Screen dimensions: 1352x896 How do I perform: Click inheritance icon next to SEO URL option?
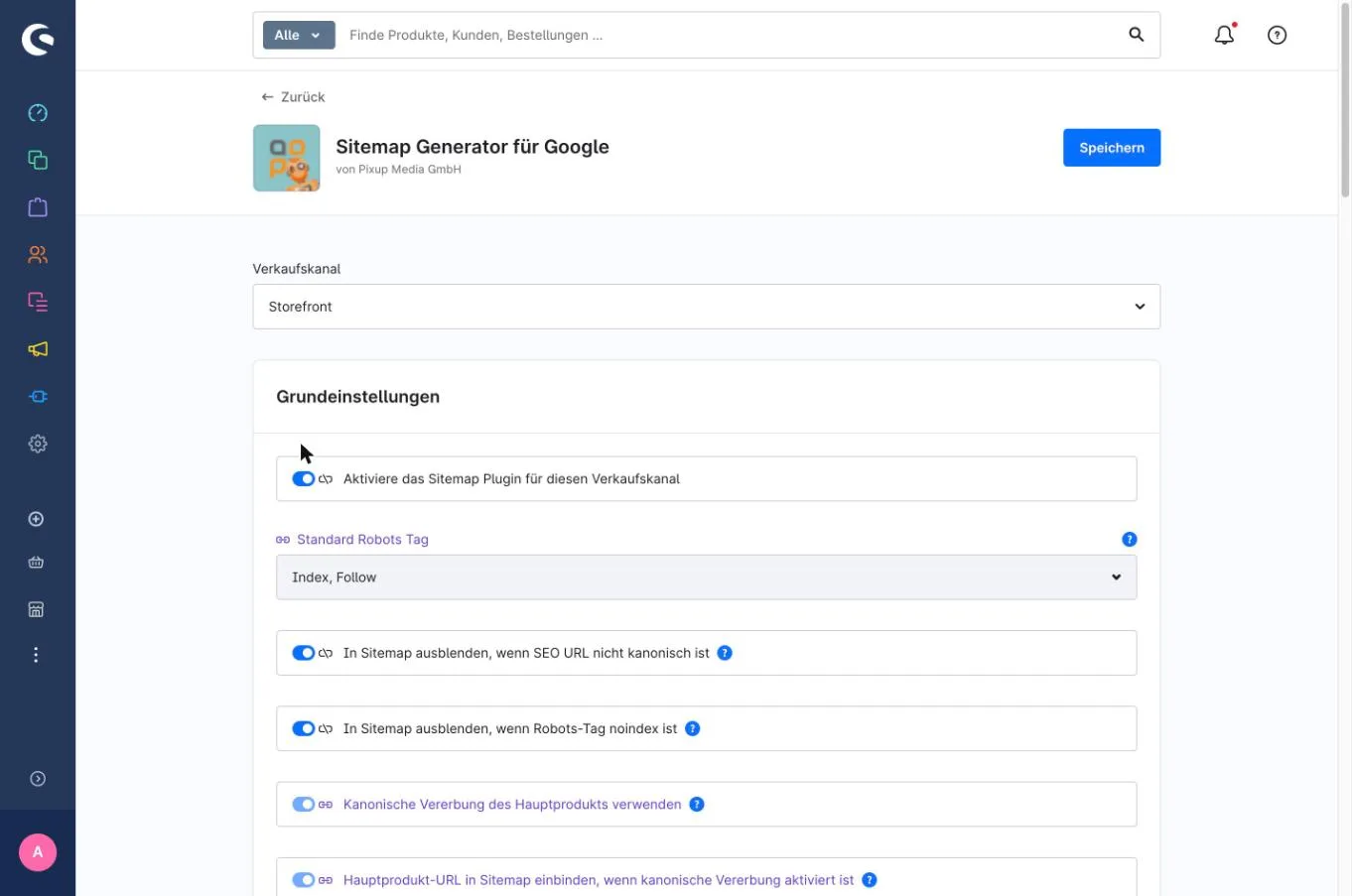pyautogui.click(x=326, y=653)
